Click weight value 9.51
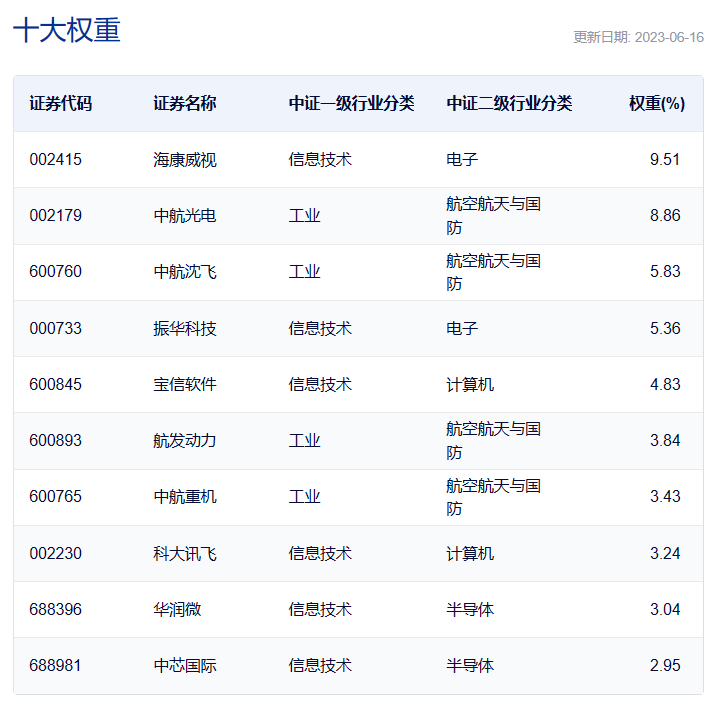 665,160
